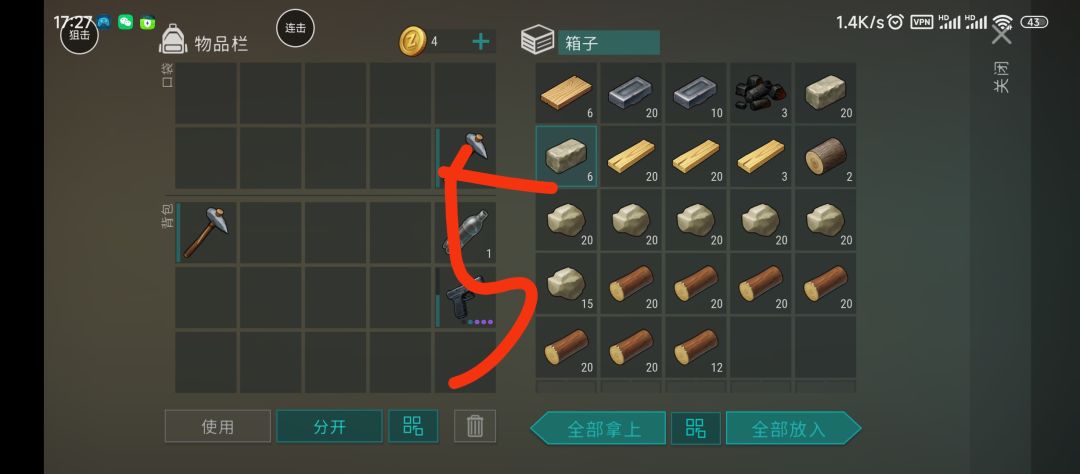Click the 分开 (Split) button
The width and height of the screenshot is (1080, 474).
(x=329, y=426)
